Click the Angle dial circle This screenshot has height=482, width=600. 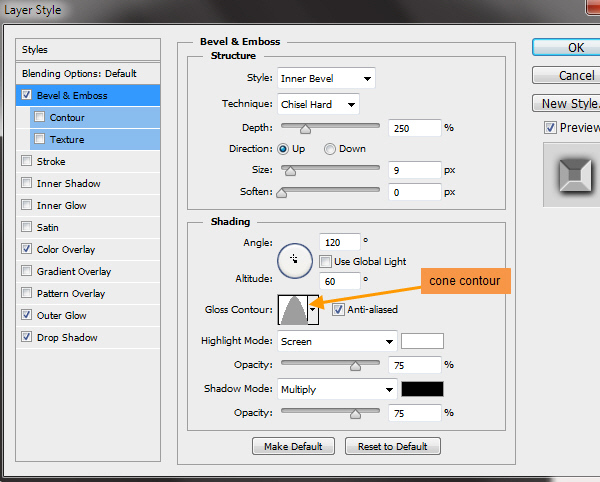pyautogui.click(x=294, y=259)
